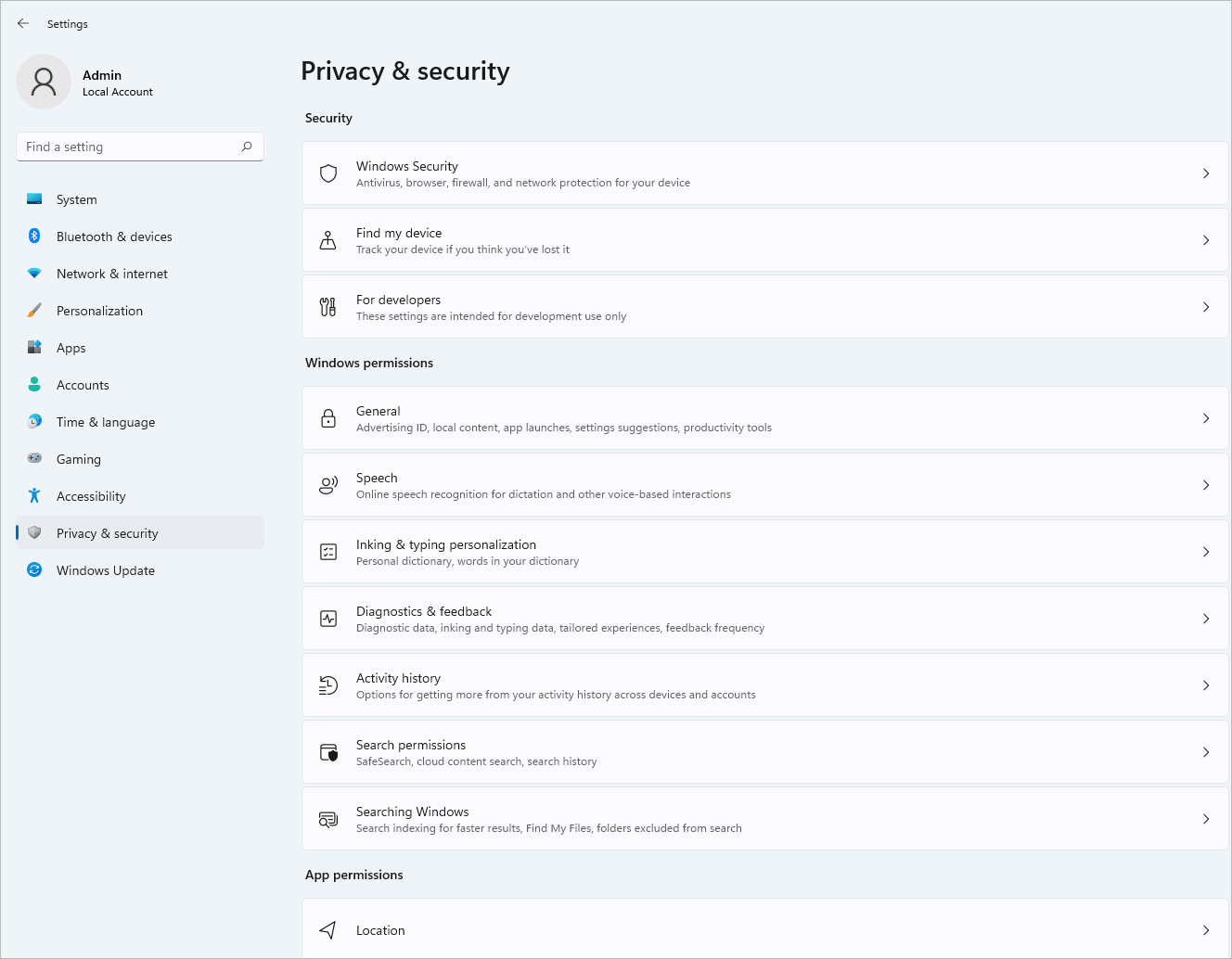This screenshot has height=959, width=1232.
Task: Select Network & internet in sidebar
Action: click(x=140, y=274)
